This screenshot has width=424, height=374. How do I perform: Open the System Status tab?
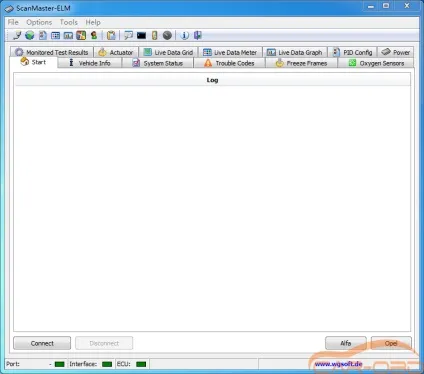pos(158,63)
